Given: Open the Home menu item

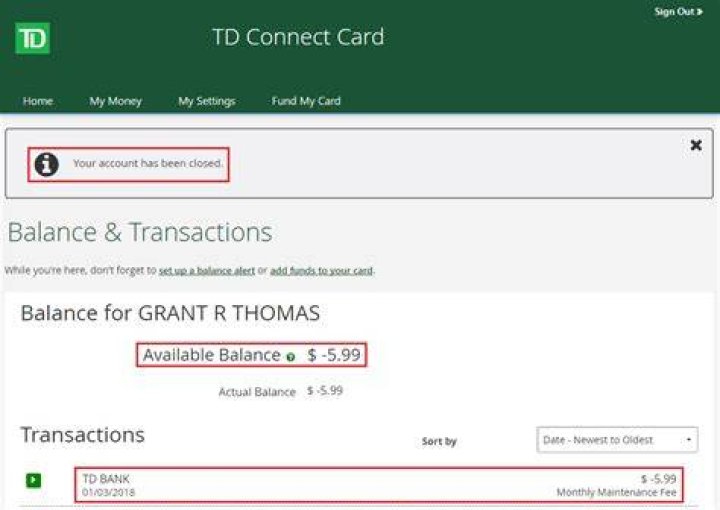Looking at the screenshot, I should click(38, 101).
